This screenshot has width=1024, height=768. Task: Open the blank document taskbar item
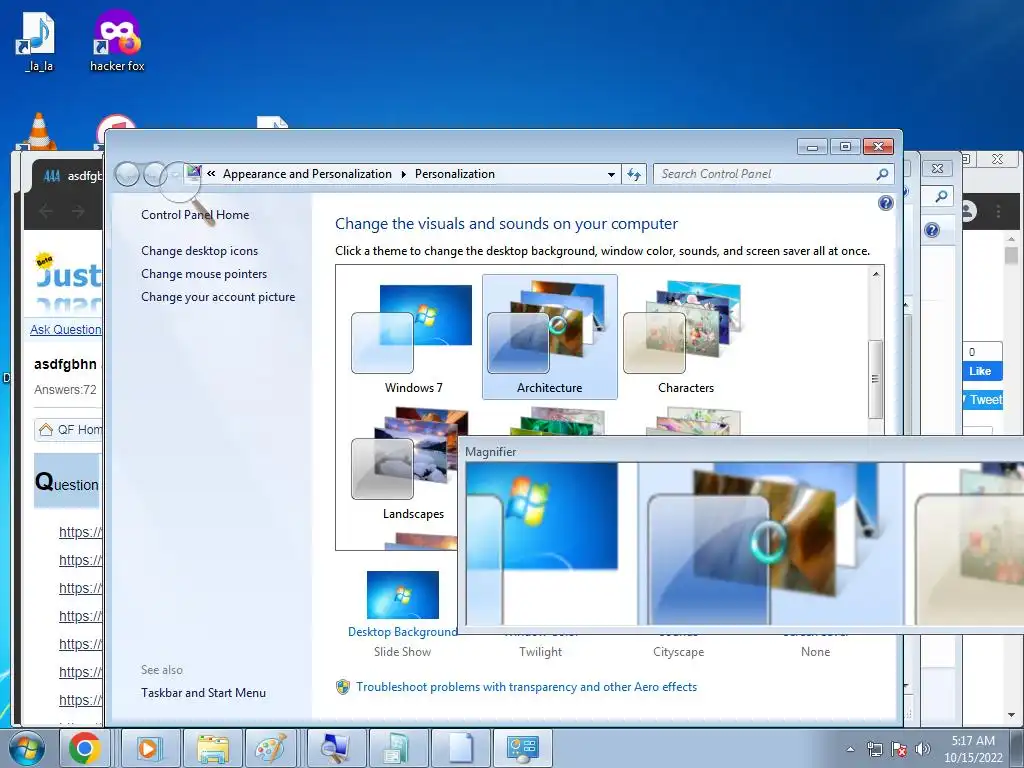click(460, 748)
